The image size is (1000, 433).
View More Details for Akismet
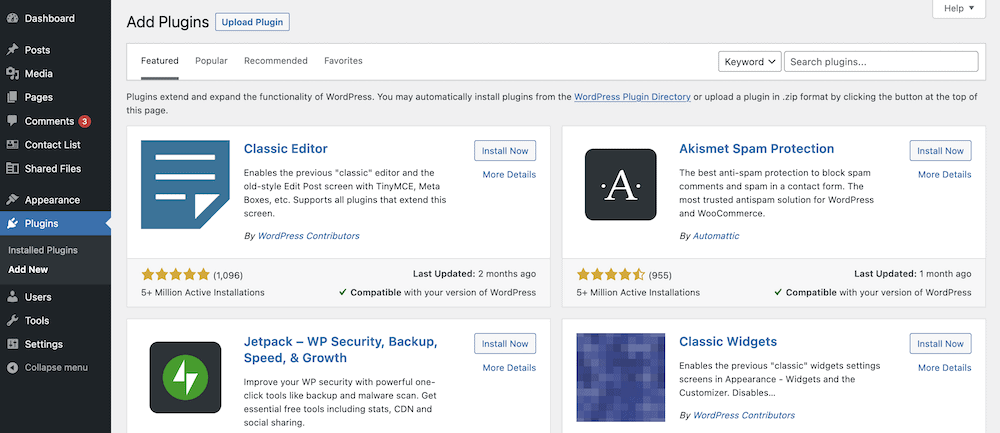pyautogui.click(x=945, y=175)
